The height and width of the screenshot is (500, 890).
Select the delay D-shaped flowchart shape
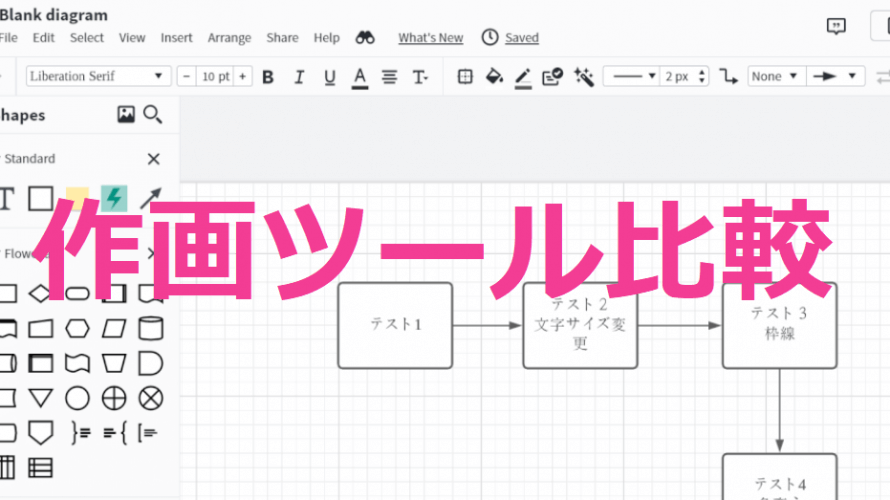tap(151, 363)
